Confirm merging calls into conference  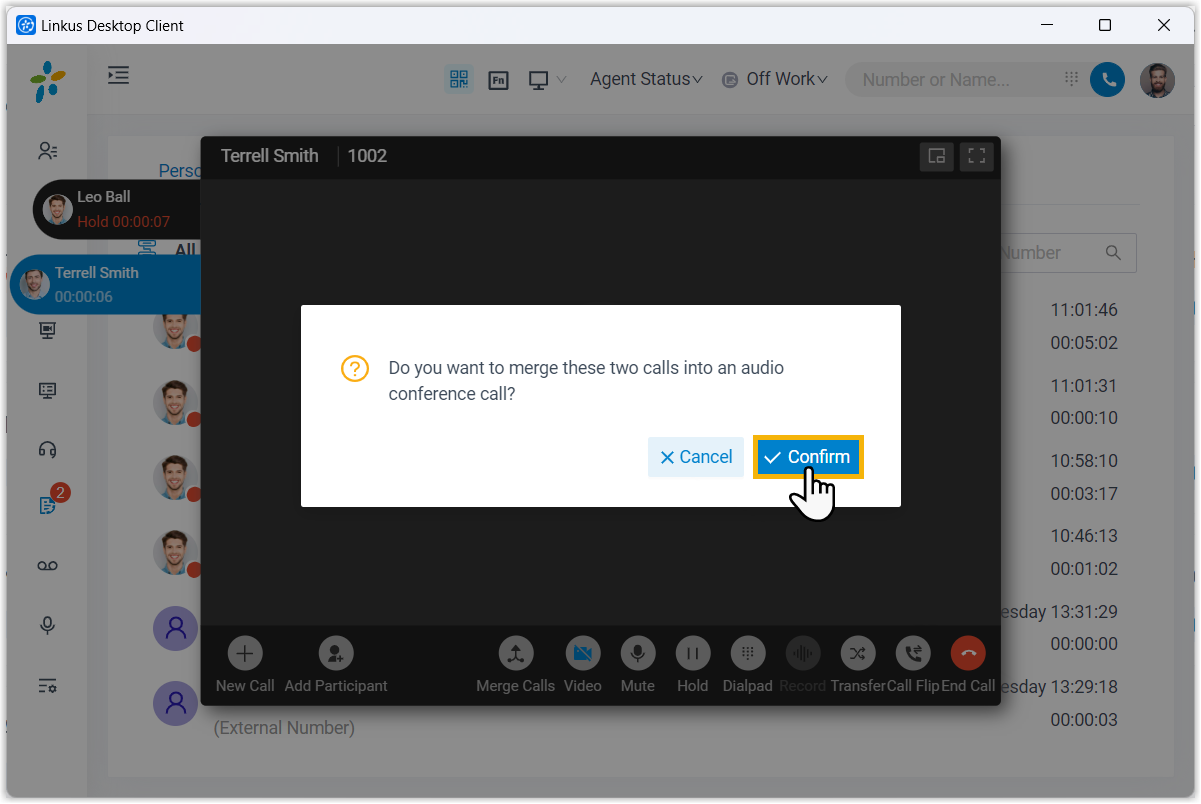point(807,457)
